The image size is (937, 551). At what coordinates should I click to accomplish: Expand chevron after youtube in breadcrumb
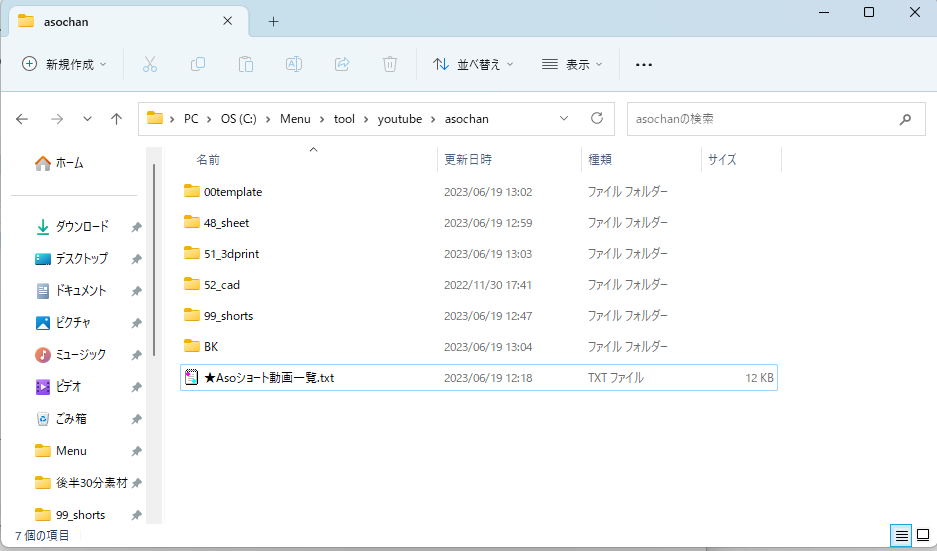pos(433,119)
